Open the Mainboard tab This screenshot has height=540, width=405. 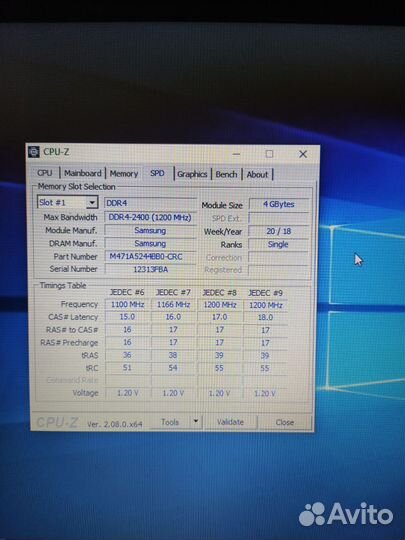83,173
